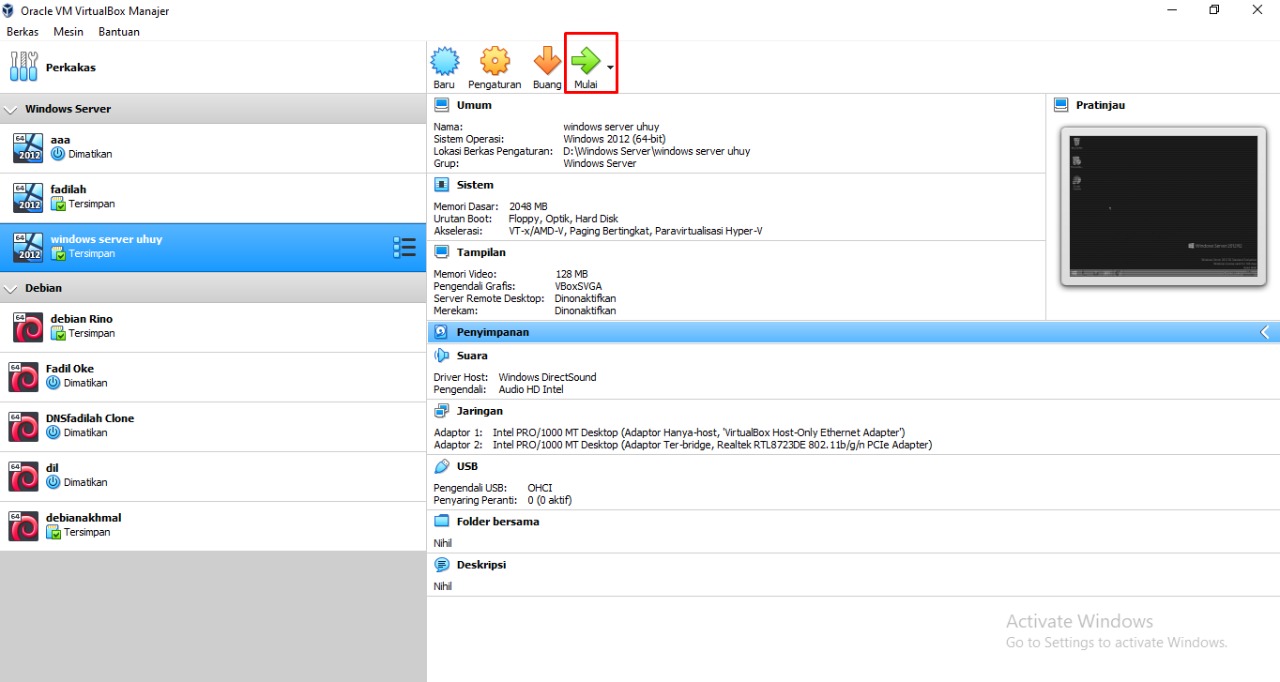Select the fadilah virtual machine
Screen dimensions: 1280x682
point(213,198)
